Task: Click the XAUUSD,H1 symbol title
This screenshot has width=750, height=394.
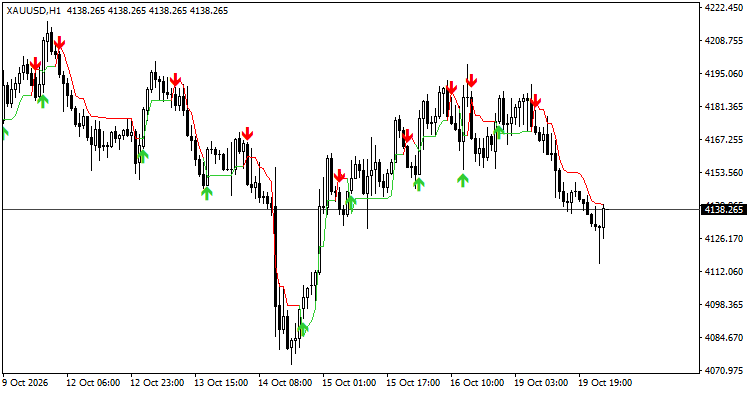Action: (33, 11)
